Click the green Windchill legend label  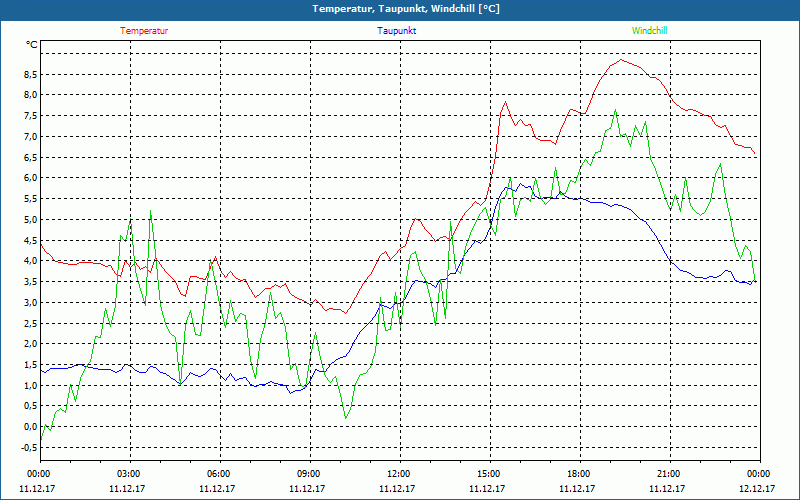coord(649,31)
